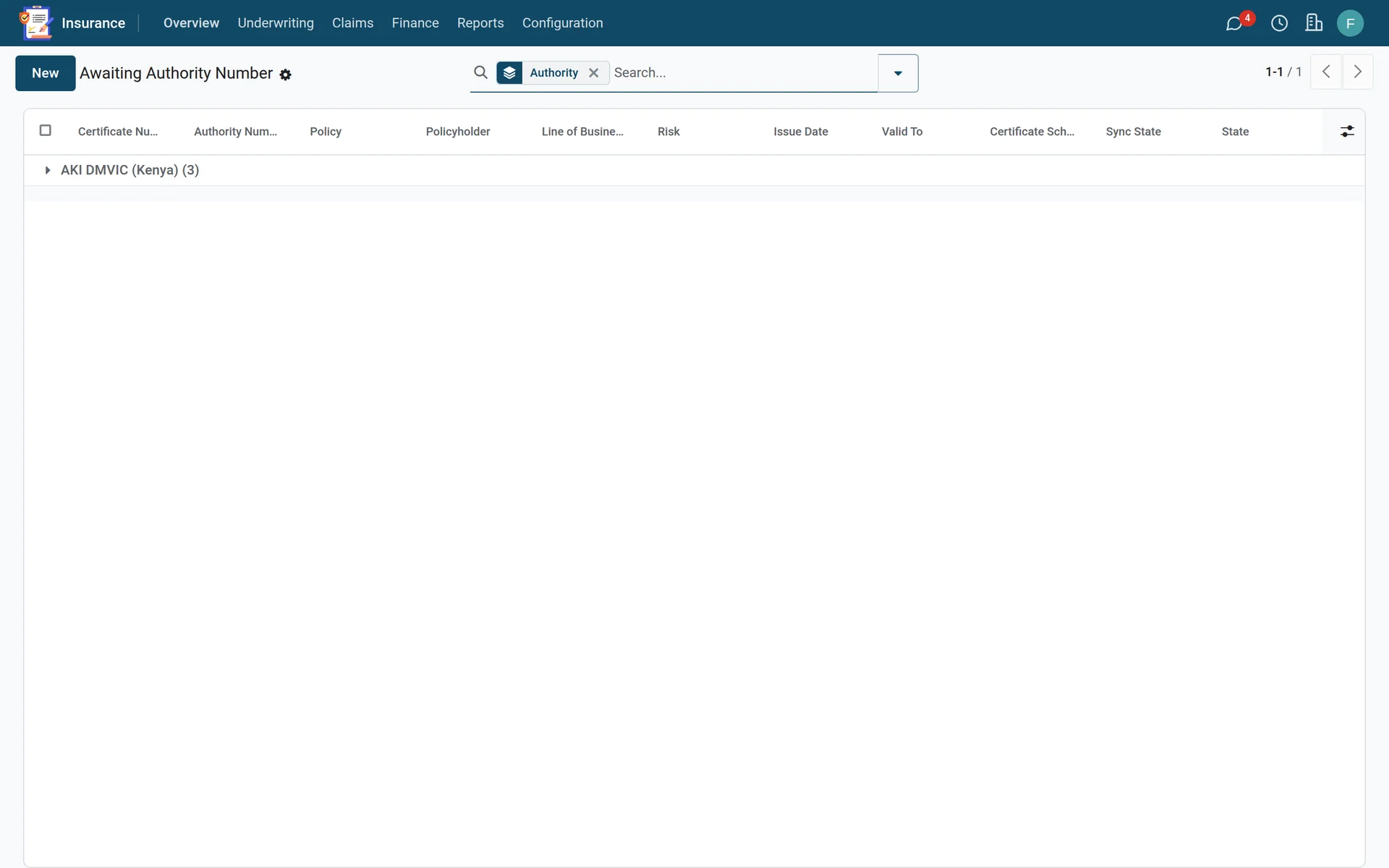
Task: Open the company switcher building icon
Action: (x=1314, y=23)
